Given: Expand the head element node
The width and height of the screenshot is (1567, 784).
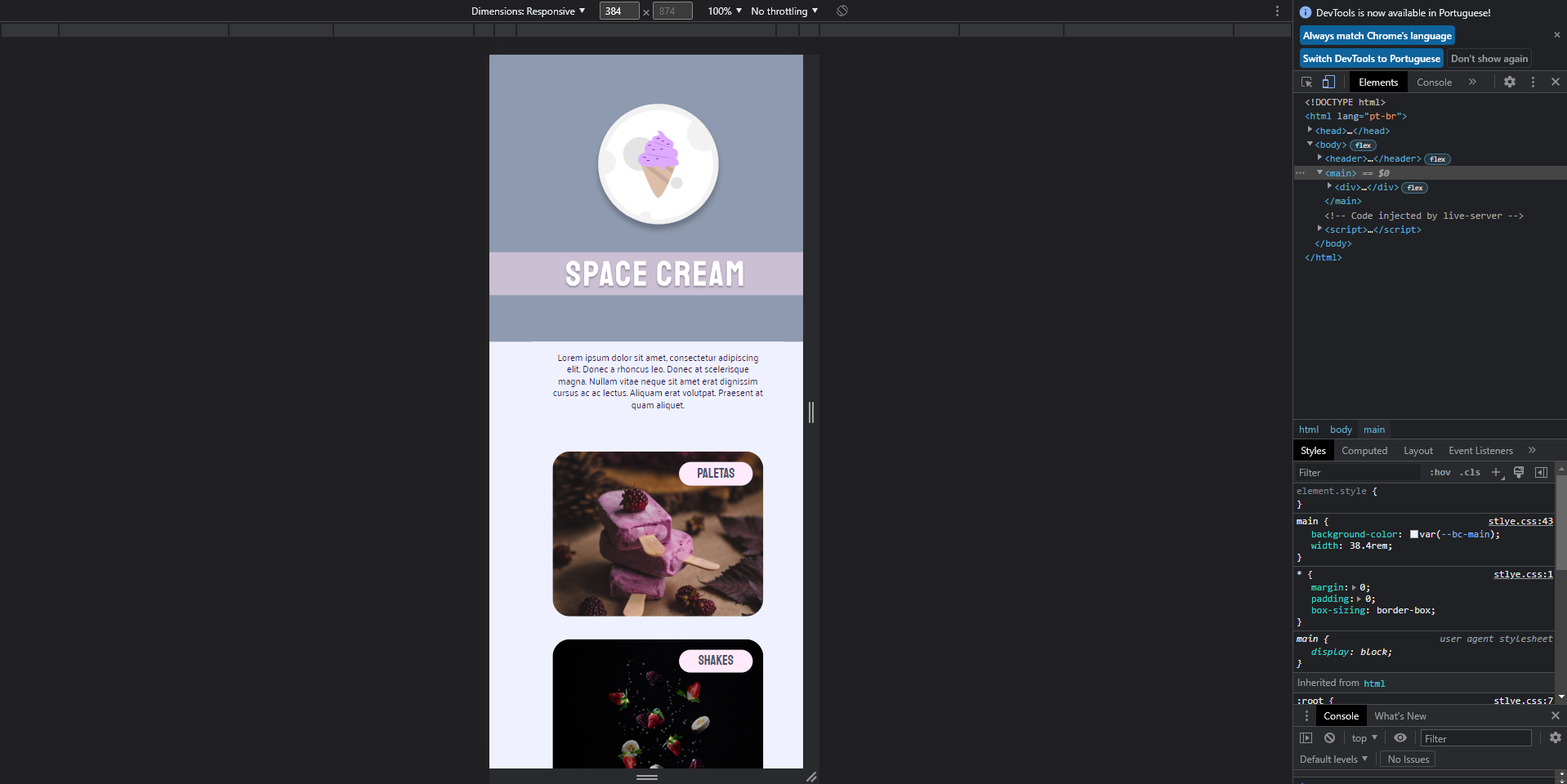Looking at the screenshot, I should coord(1310,130).
